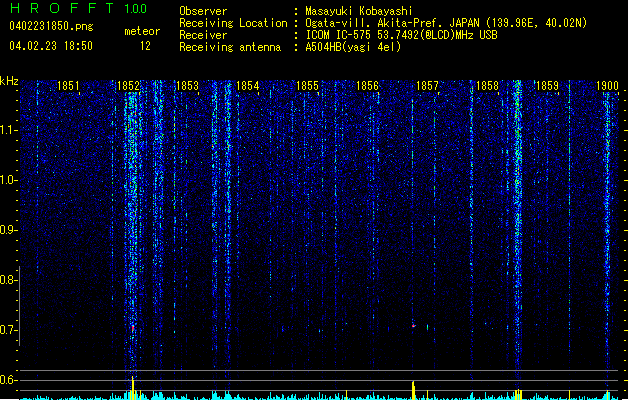This screenshot has height=400, width=629.
Task: Click the red meteor echo near 1857
Action: [414, 326]
